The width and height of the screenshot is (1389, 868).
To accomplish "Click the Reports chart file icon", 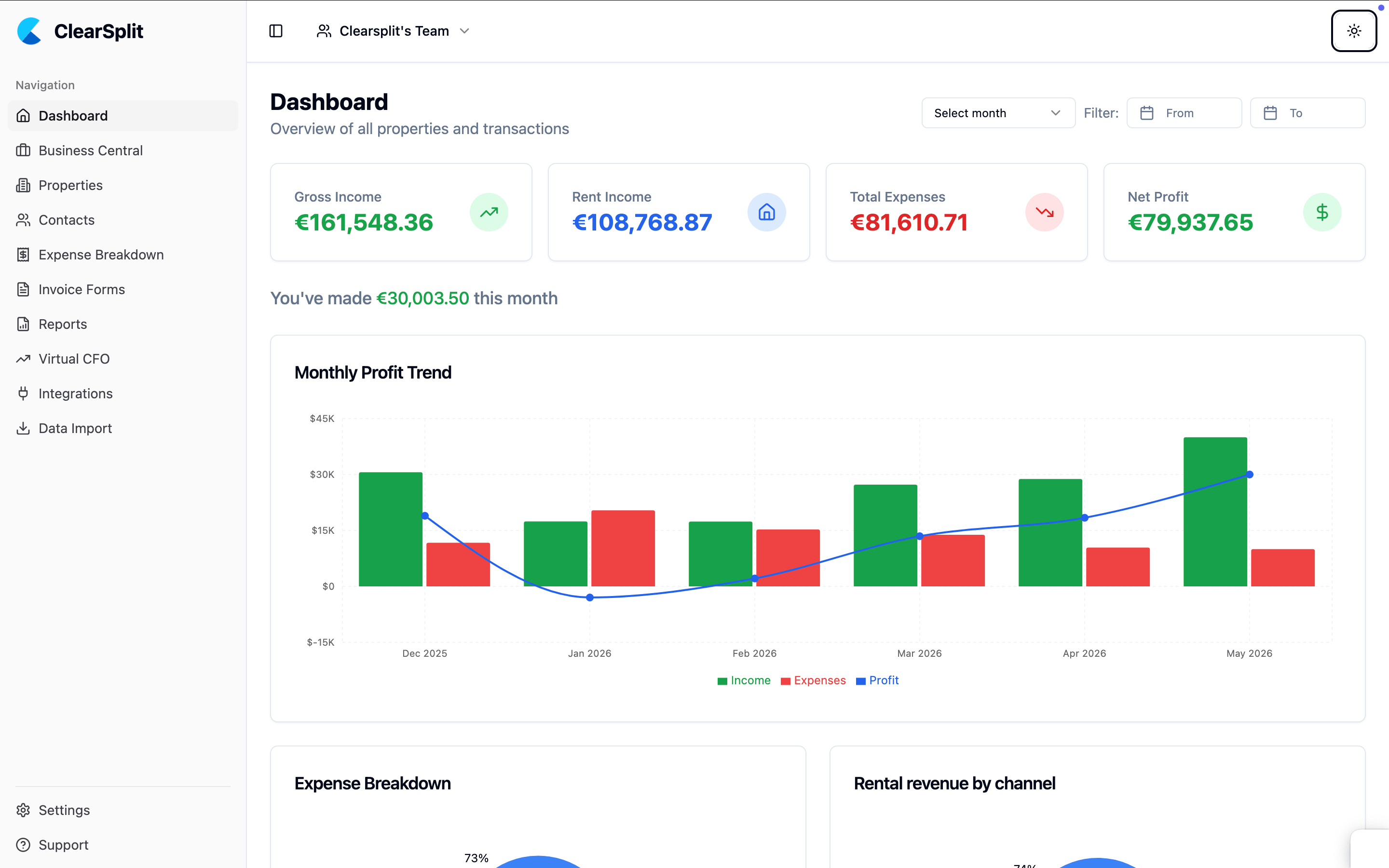I will (23, 325).
